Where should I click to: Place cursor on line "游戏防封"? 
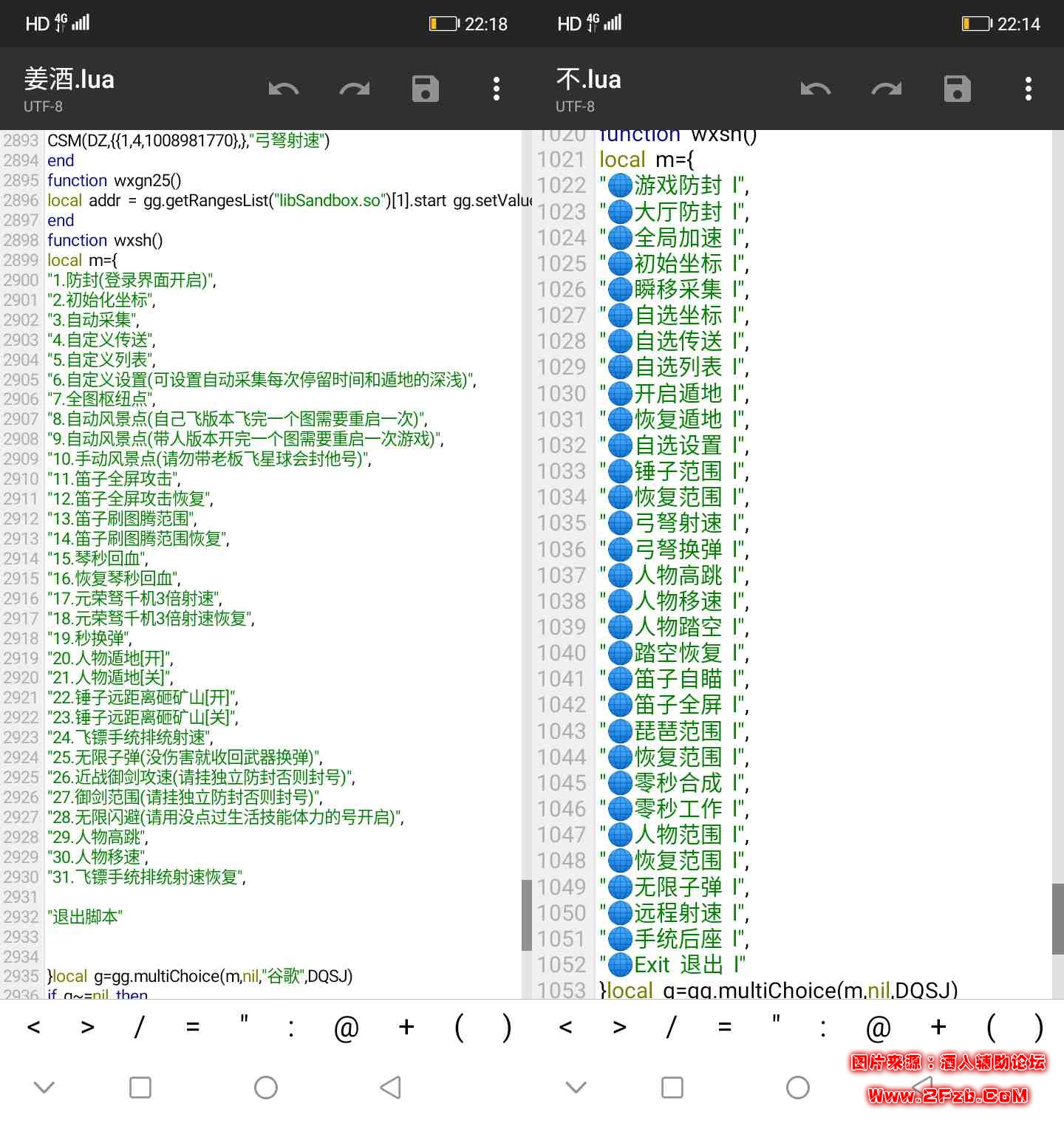[x=674, y=185]
